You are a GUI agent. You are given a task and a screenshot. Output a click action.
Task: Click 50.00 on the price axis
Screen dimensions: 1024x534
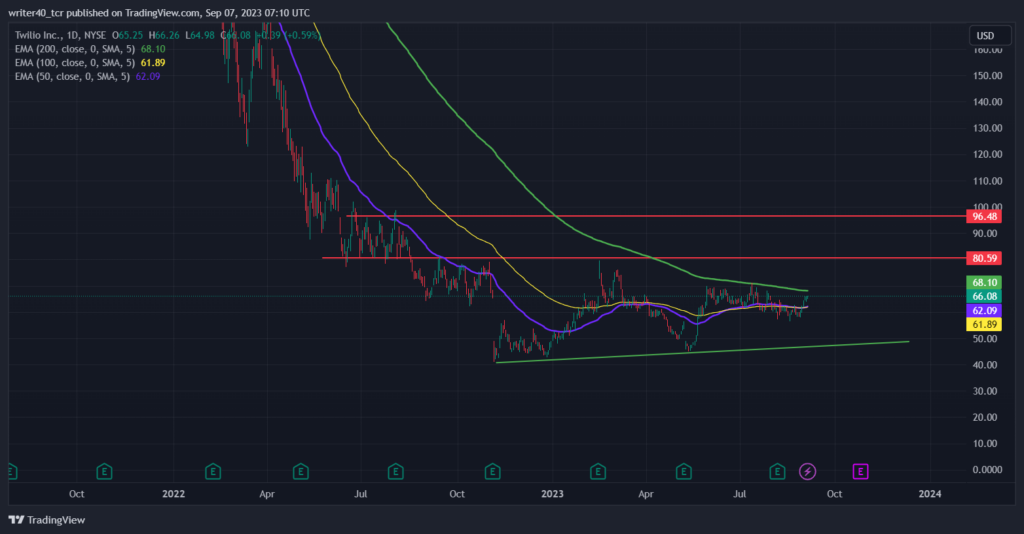click(985, 339)
